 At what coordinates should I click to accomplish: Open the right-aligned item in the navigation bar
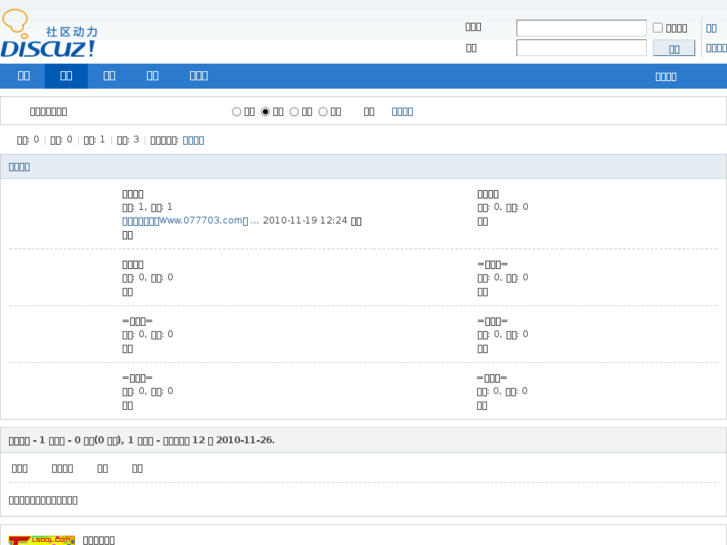click(666, 77)
